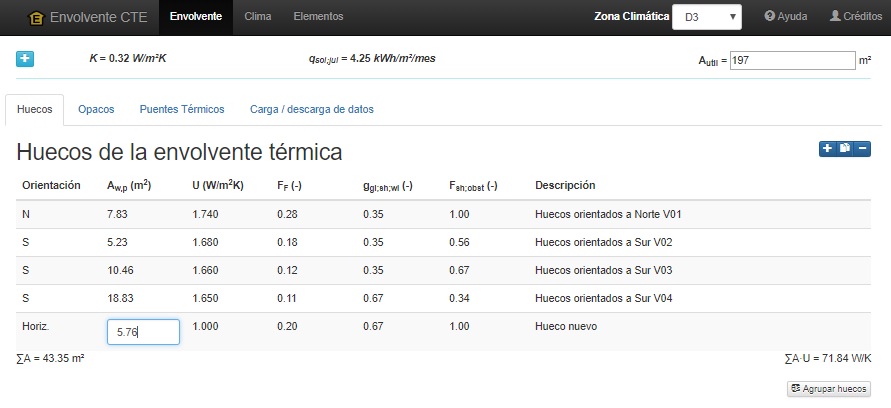The width and height of the screenshot is (891, 408).
Task: Open the Zona Climática D3 dropdown
Action: pos(707,17)
